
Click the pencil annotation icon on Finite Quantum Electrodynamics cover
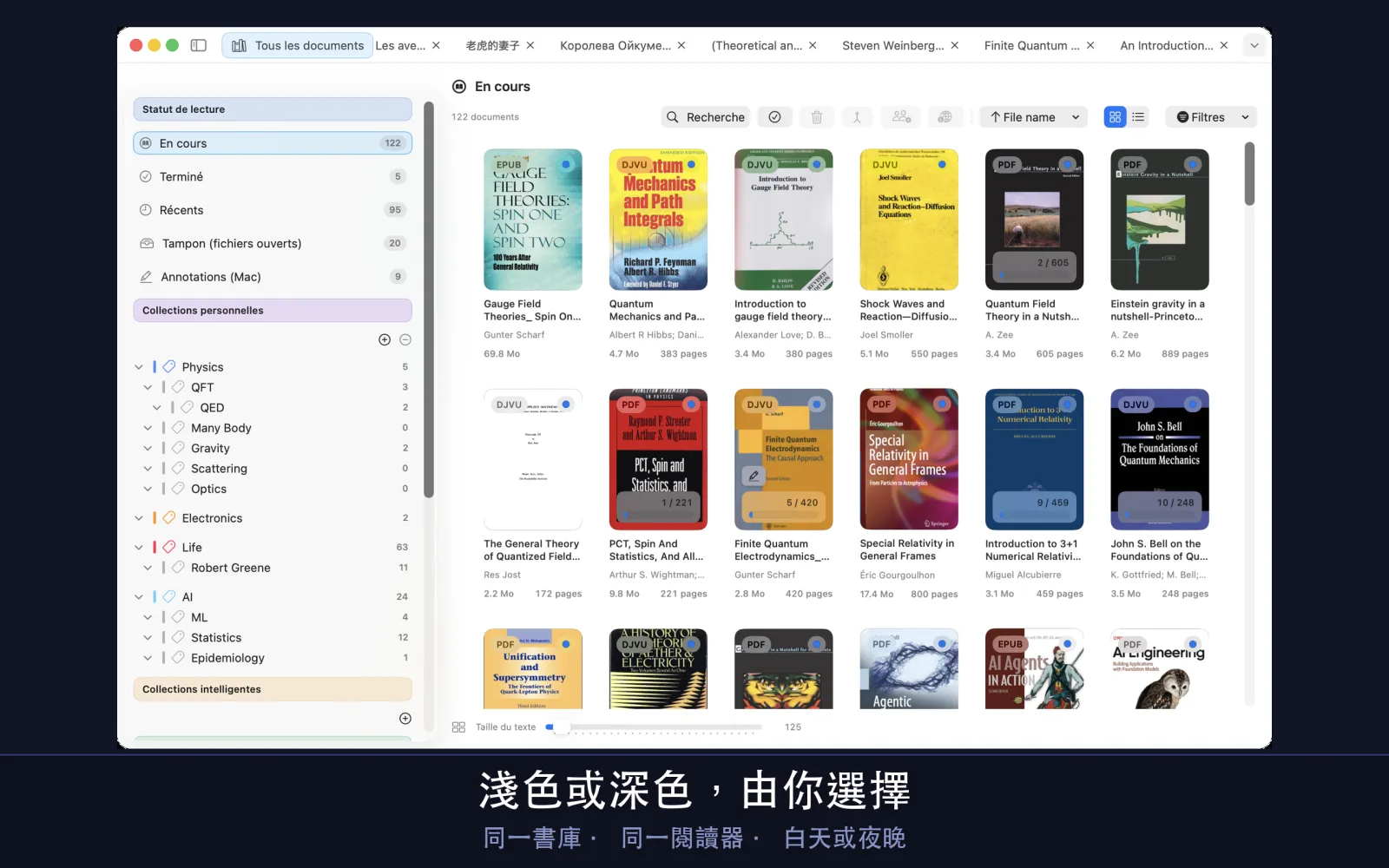[754, 476]
